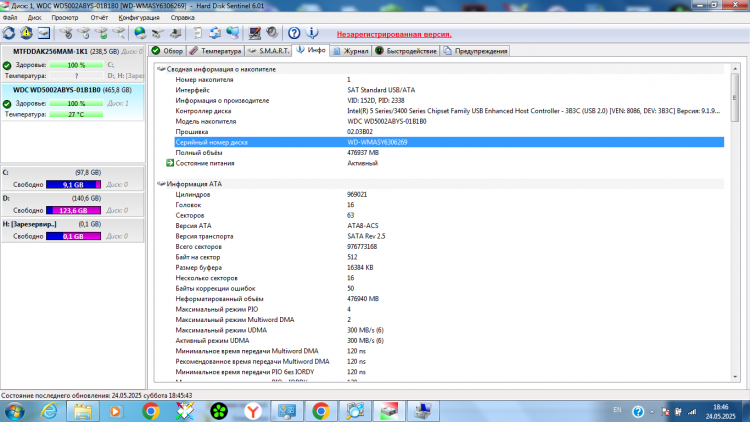Open the Диск menu

(34, 18)
